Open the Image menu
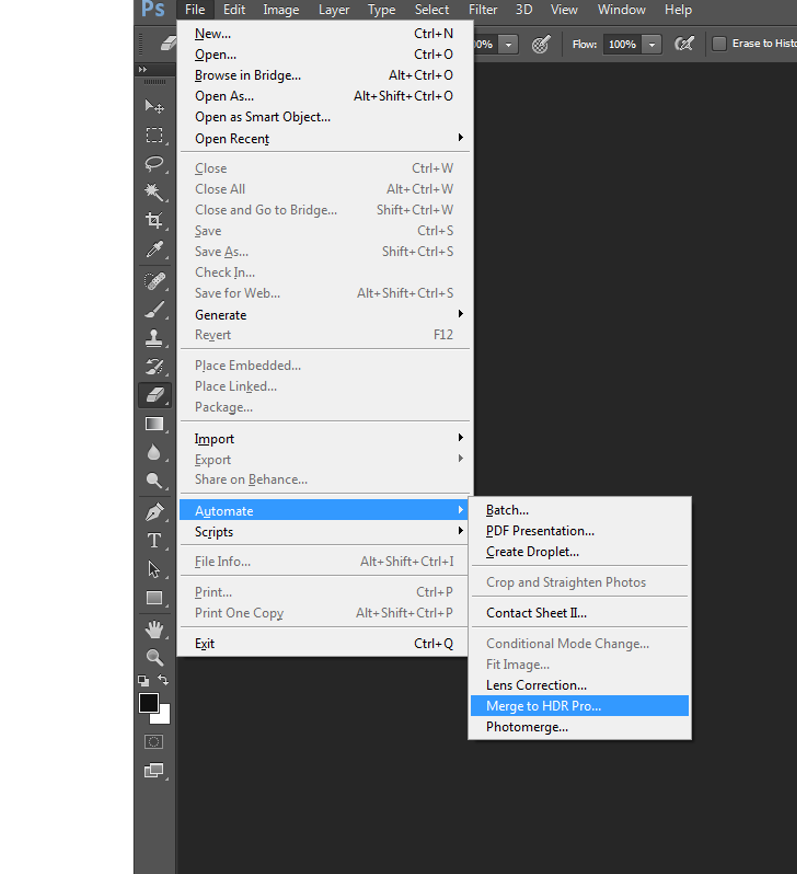This screenshot has width=797, height=874. (x=281, y=9)
